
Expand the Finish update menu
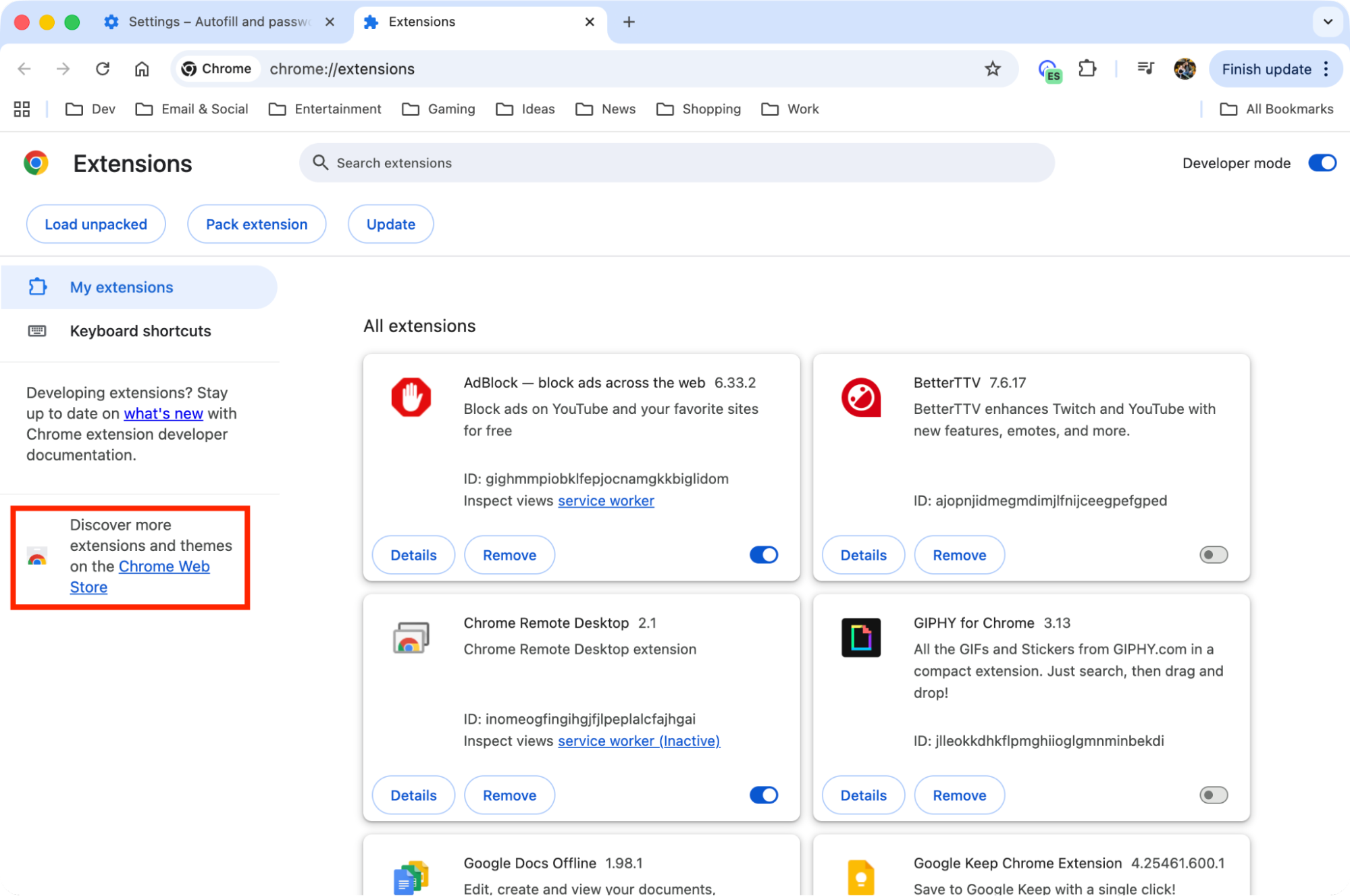(1326, 68)
